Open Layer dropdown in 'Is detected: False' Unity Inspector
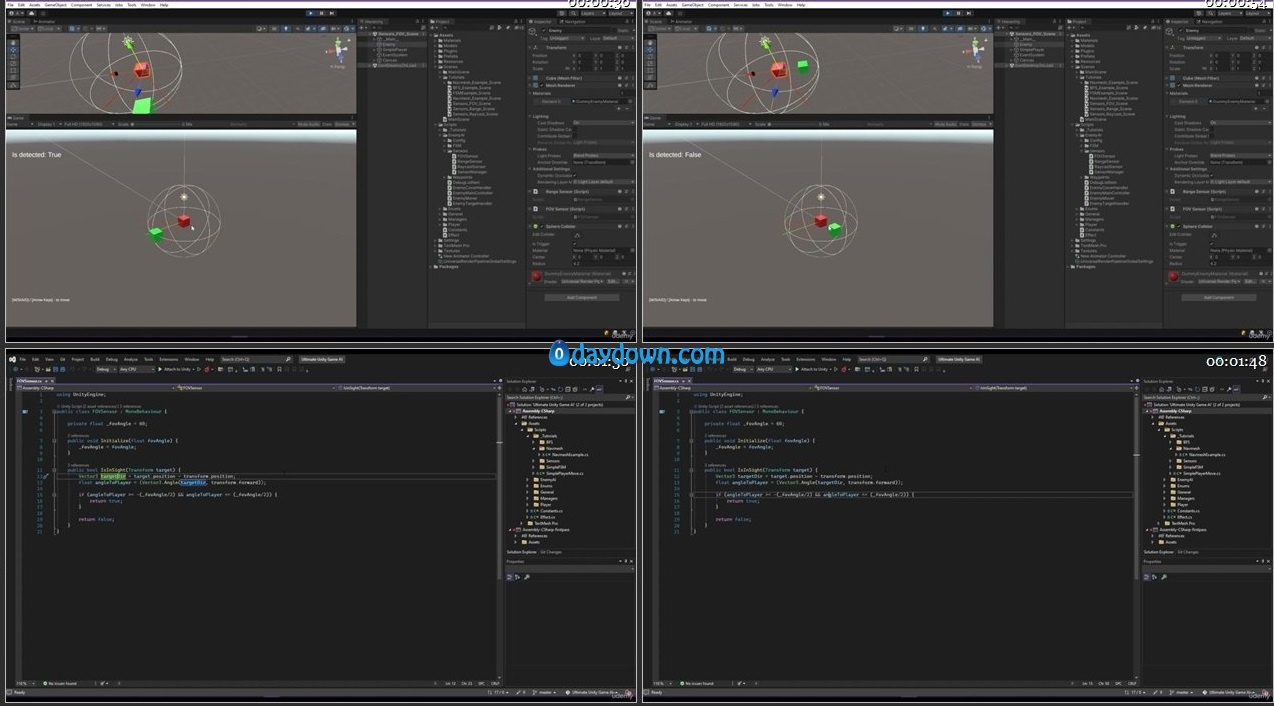1274x706 pixels. coord(1254,38)
